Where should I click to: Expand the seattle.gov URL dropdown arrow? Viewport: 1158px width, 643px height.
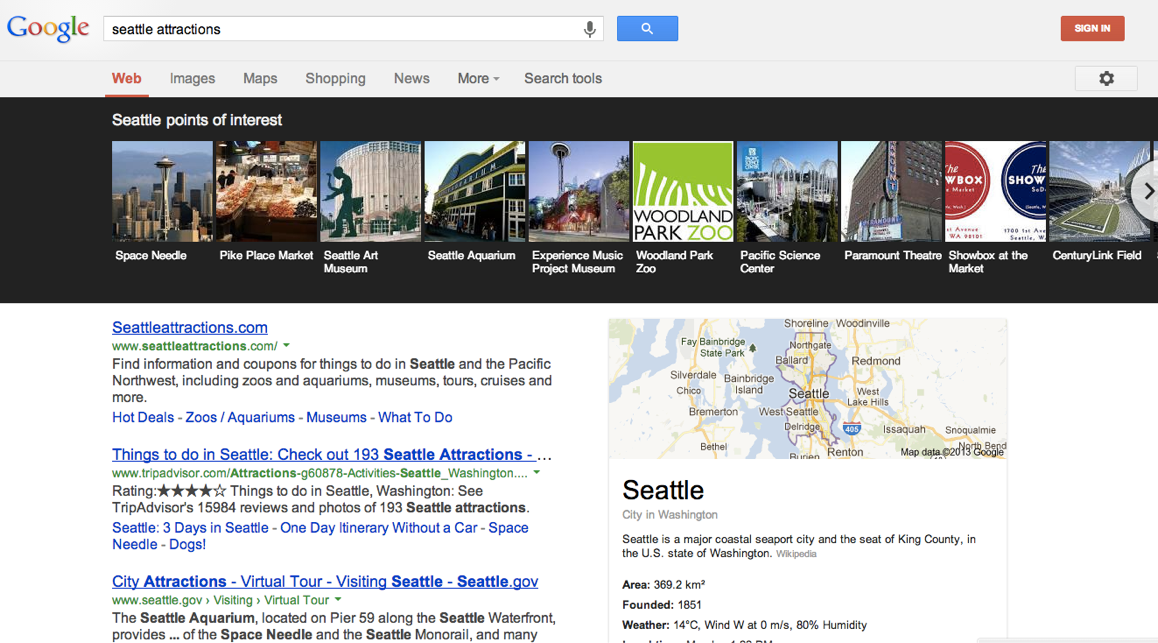tap(338, 599)
